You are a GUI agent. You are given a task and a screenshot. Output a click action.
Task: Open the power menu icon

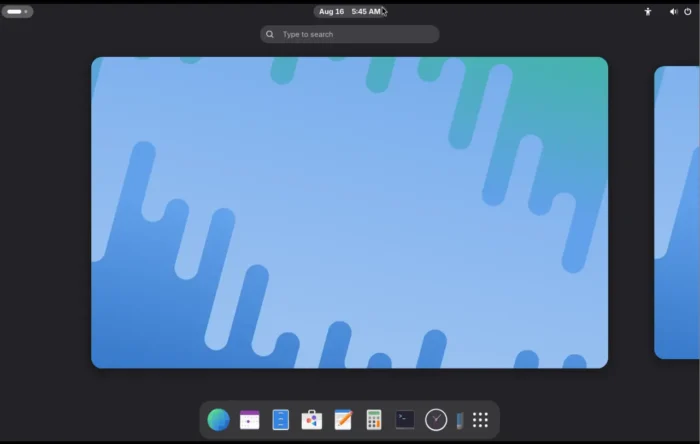[x=688, y=12]
